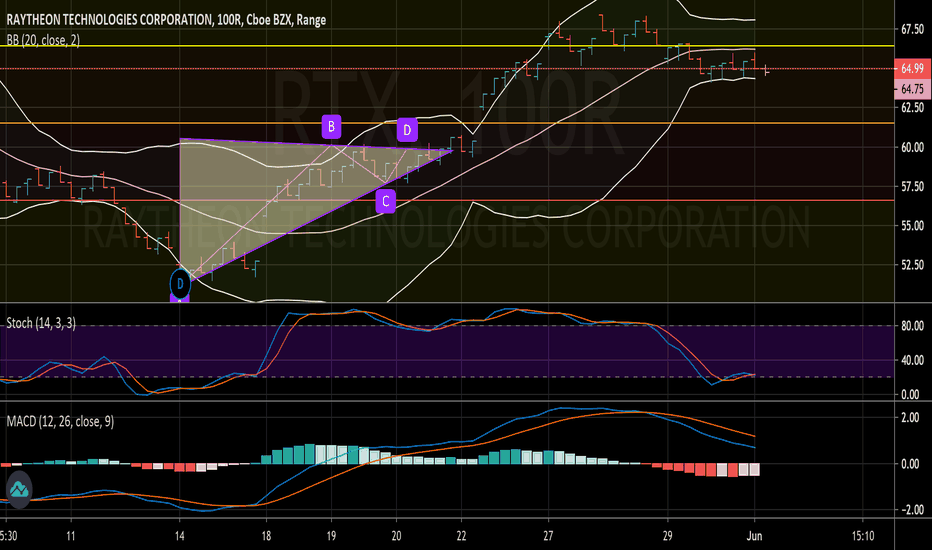Select the purple B pattern point label
The width and height of the screenshot is (932, 550).
coord(331,127)
